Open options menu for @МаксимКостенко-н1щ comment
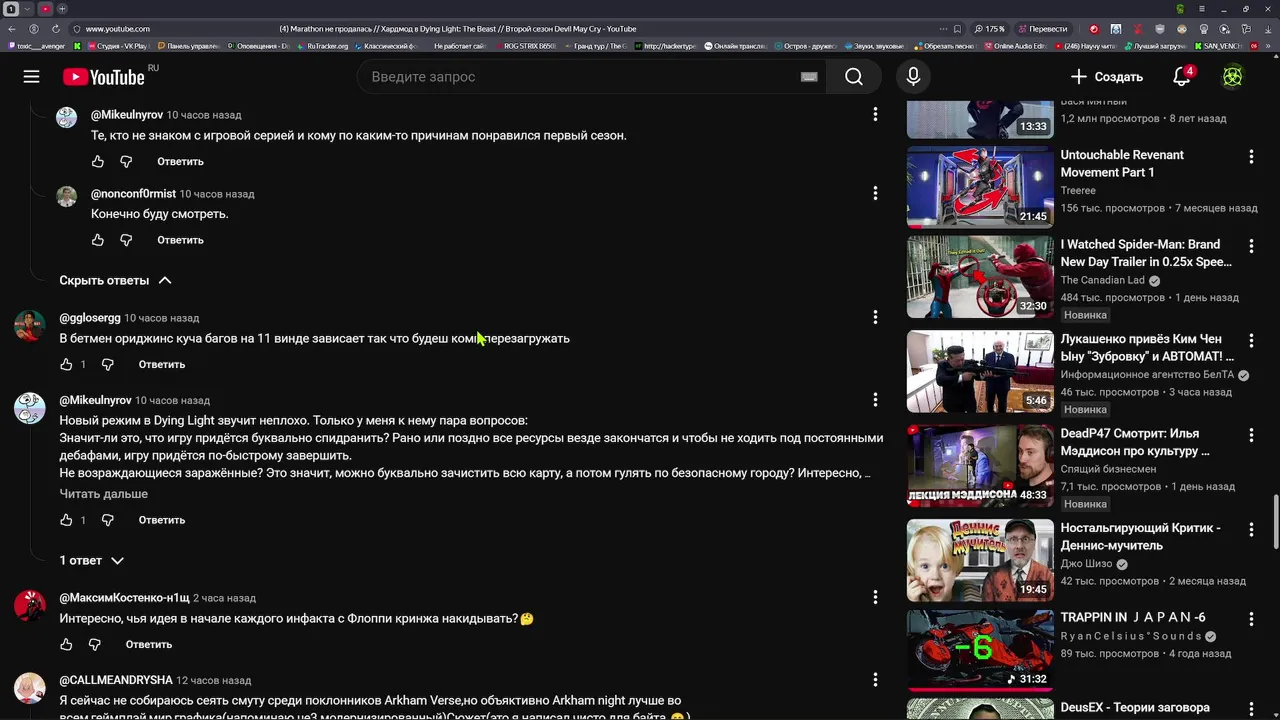Image resolution: width=1280 pixels, height=720 pixels. click(x=875, y=597)
